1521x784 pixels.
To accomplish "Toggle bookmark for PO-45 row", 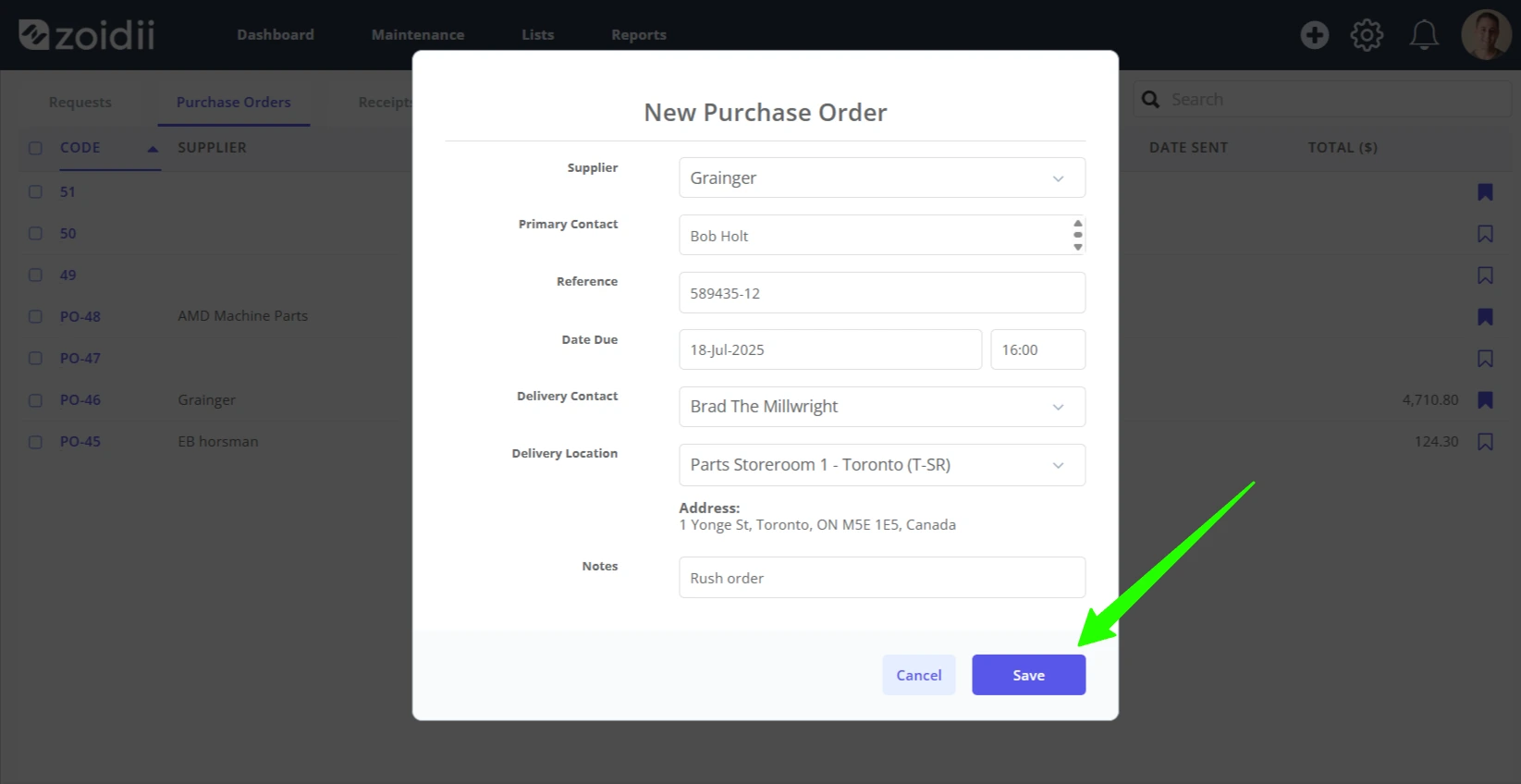I will point(1485,442).
